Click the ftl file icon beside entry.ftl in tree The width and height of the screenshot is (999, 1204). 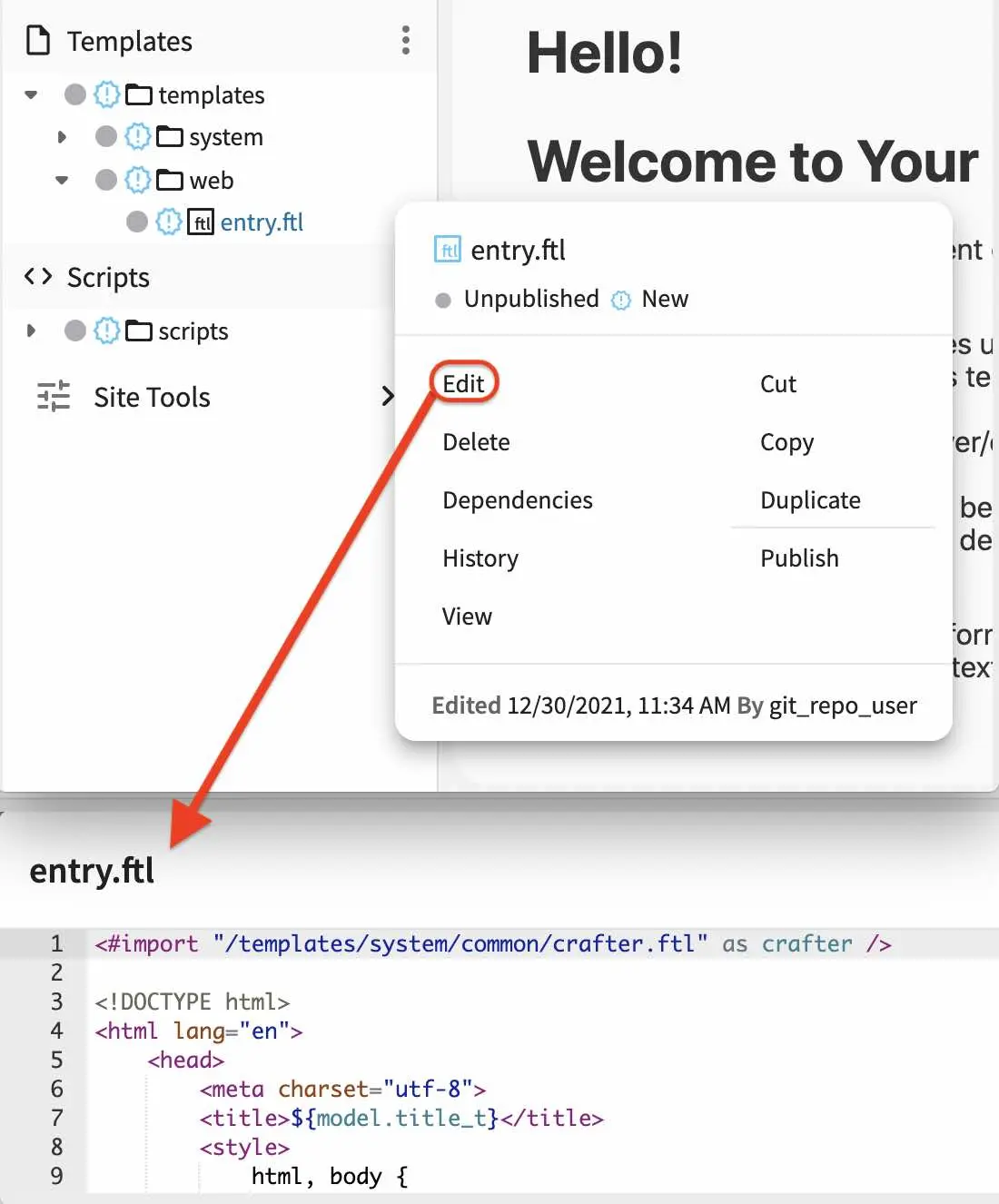[201, 222]
